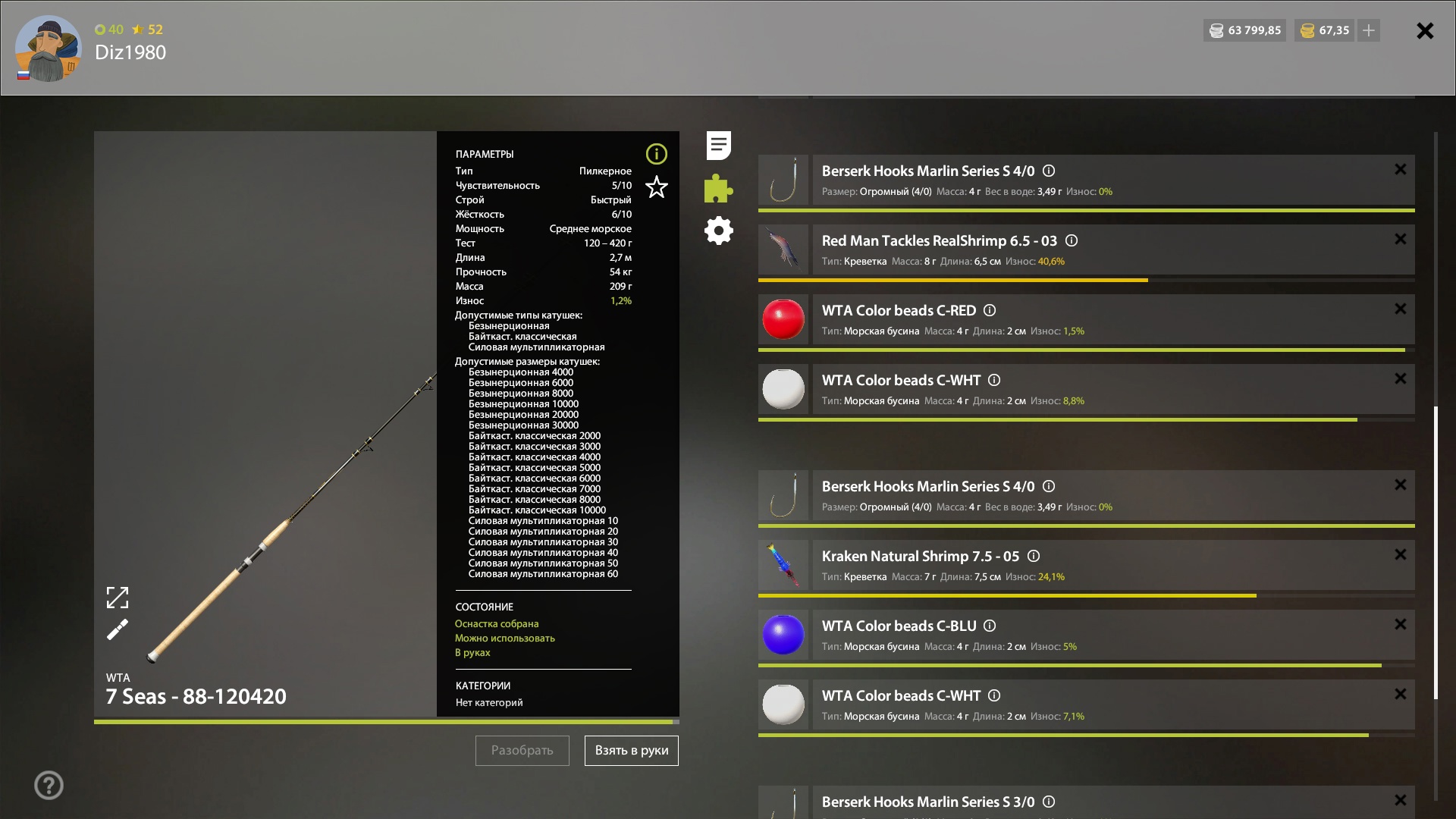
Task: Click the ПАРАМЕТРЫ section header
Action: (x=485, y=154)
